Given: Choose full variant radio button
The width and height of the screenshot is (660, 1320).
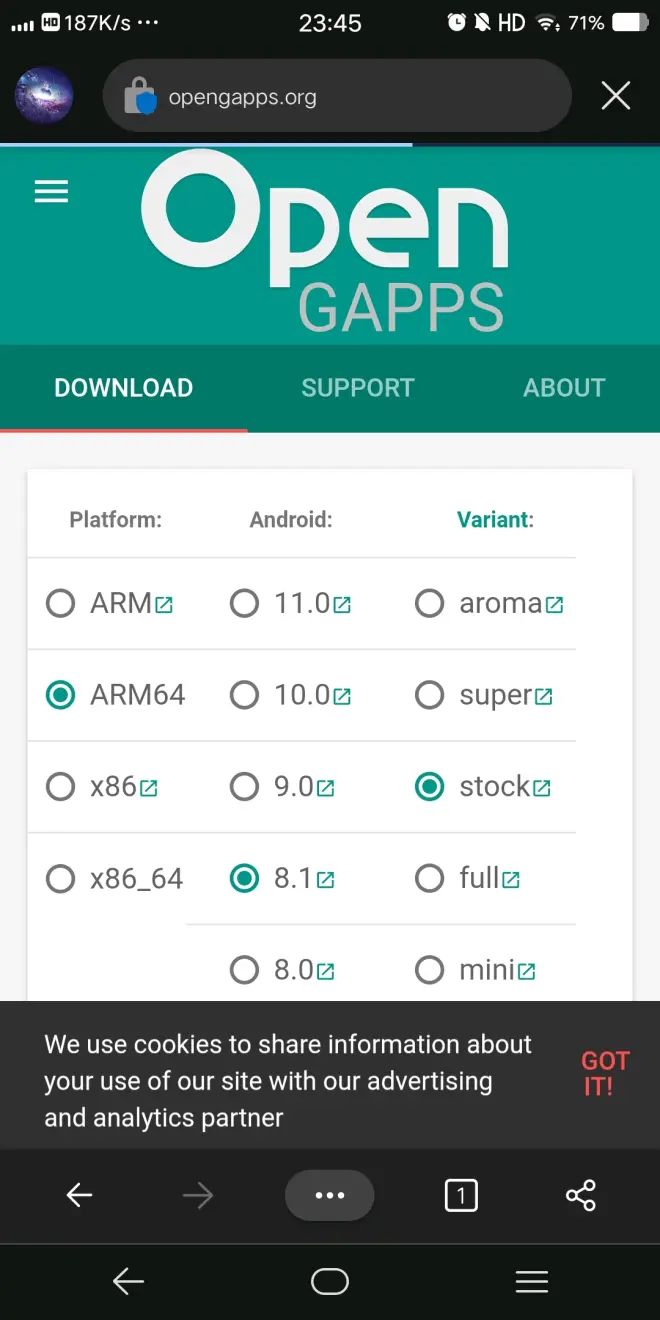Looking at the screenshot, I should (429, 879).
